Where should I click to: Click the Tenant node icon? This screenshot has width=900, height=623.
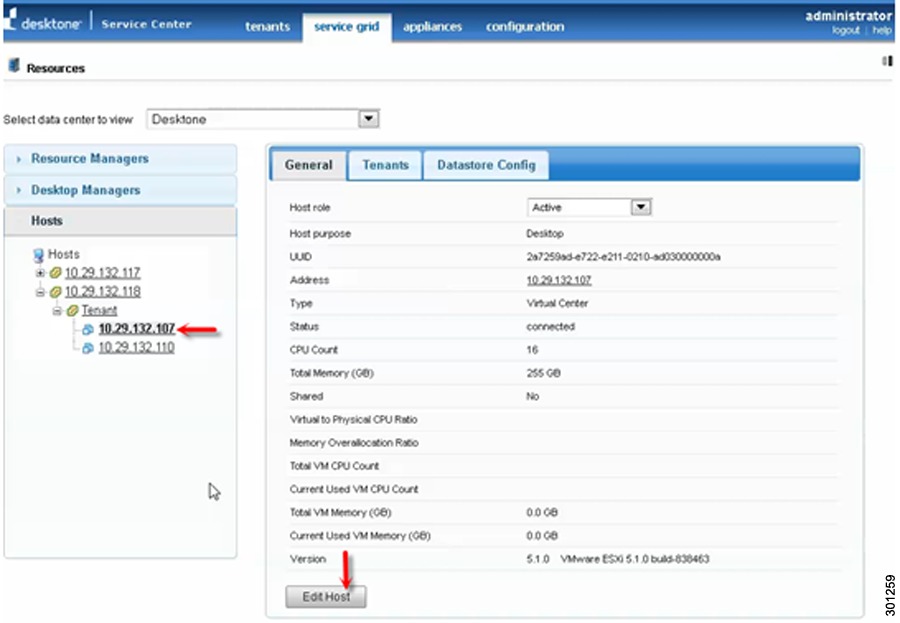(72, 311)
